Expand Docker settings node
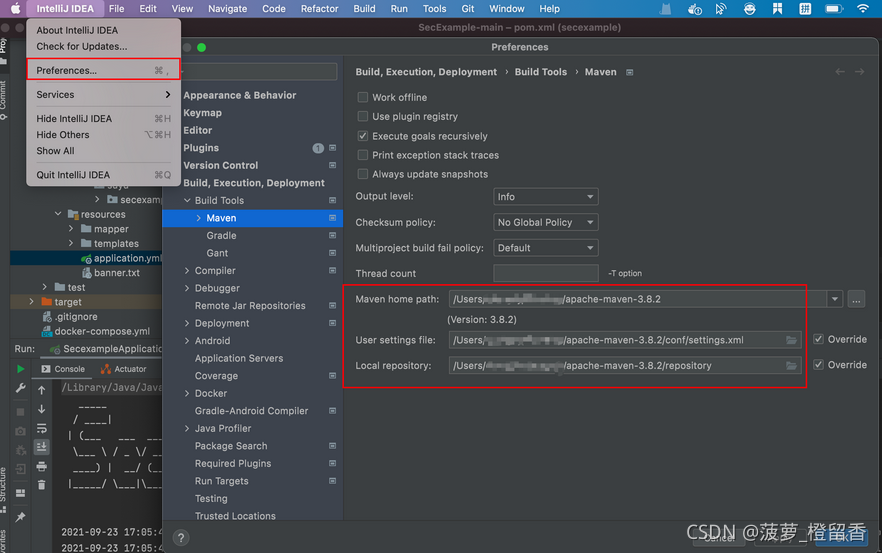882x553 pixels. pyautogui.click(x=187, y=393)
